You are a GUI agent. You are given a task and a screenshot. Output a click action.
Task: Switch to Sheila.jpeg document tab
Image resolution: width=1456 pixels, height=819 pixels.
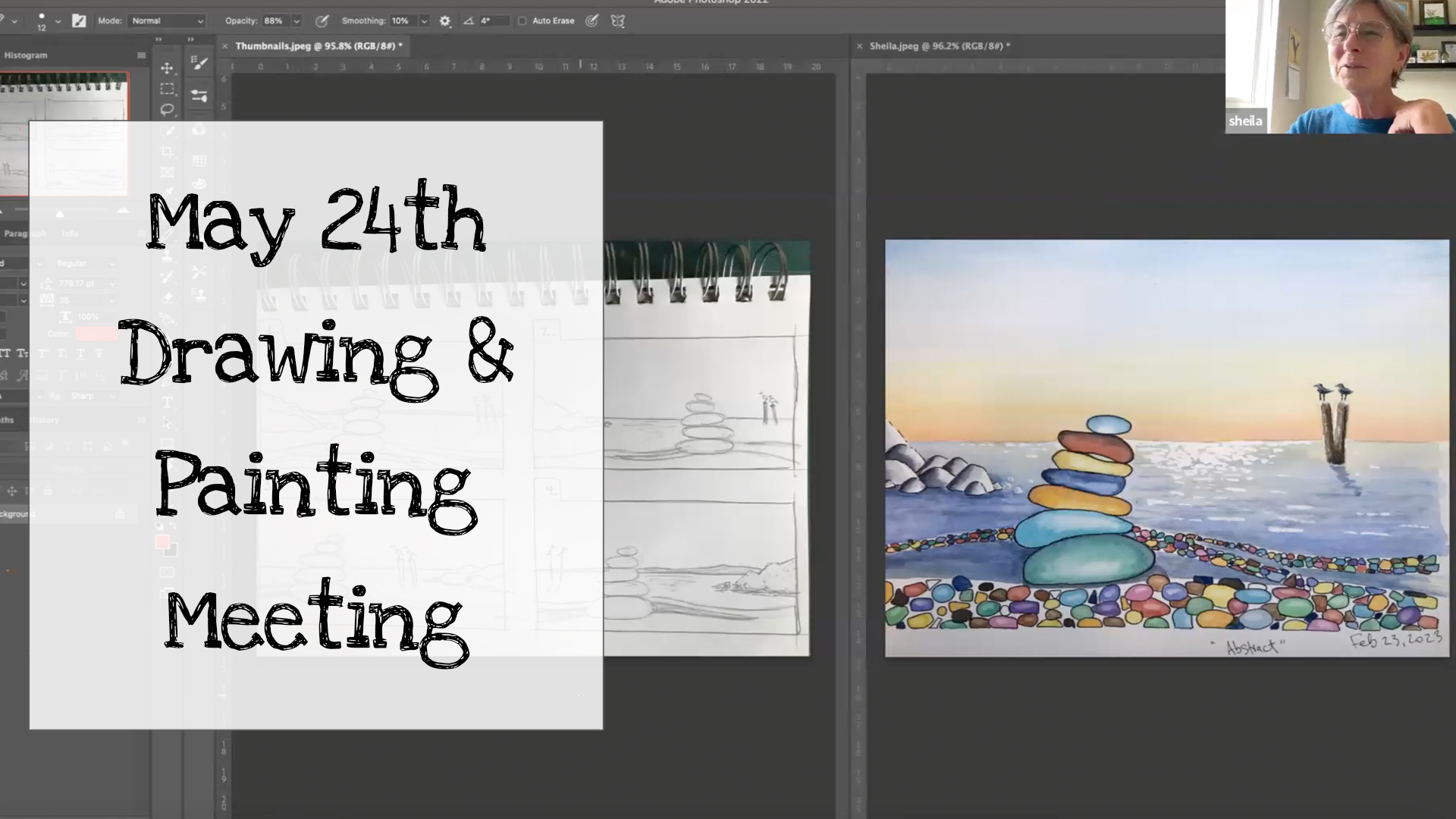coord(940,46)
